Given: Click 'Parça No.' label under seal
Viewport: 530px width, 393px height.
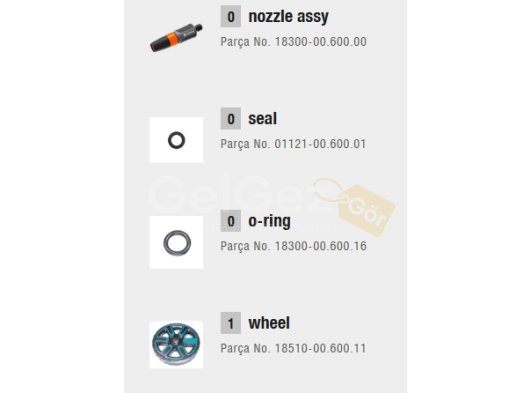Looking at the screenshot, I should (245, 144).
